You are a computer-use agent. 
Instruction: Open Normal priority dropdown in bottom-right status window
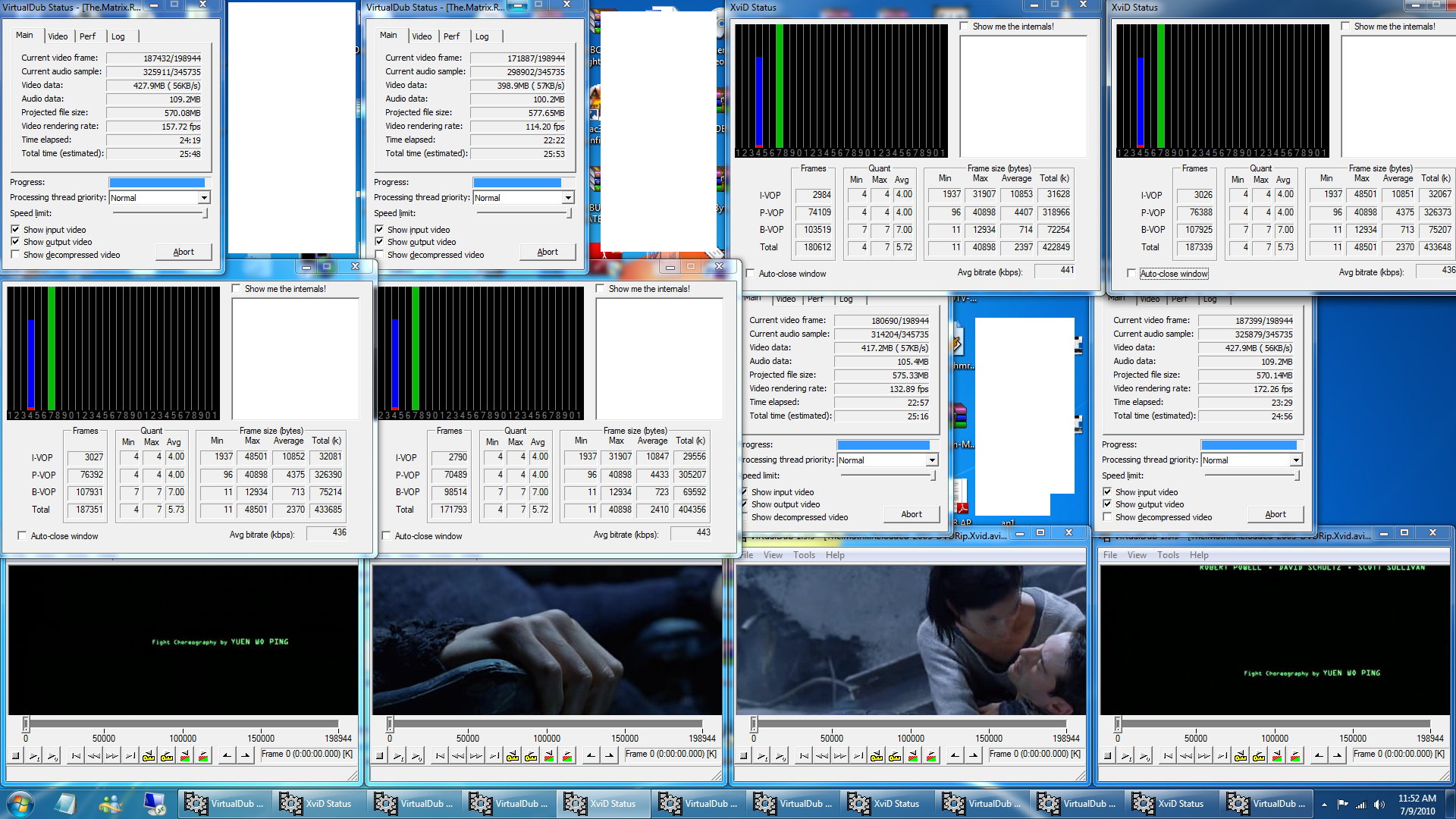1296,460
